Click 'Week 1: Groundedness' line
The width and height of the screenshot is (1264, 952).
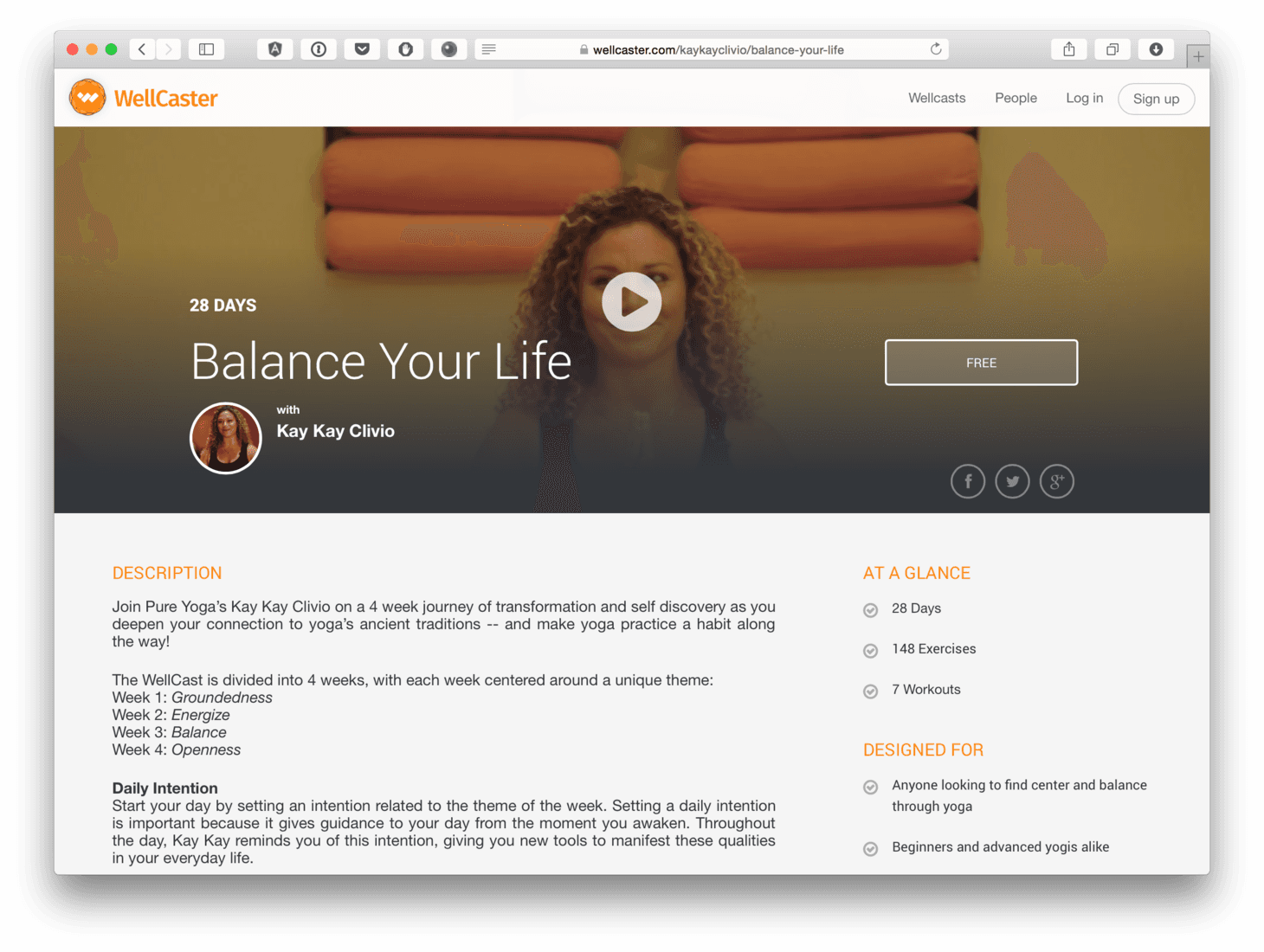coord(192,698)
